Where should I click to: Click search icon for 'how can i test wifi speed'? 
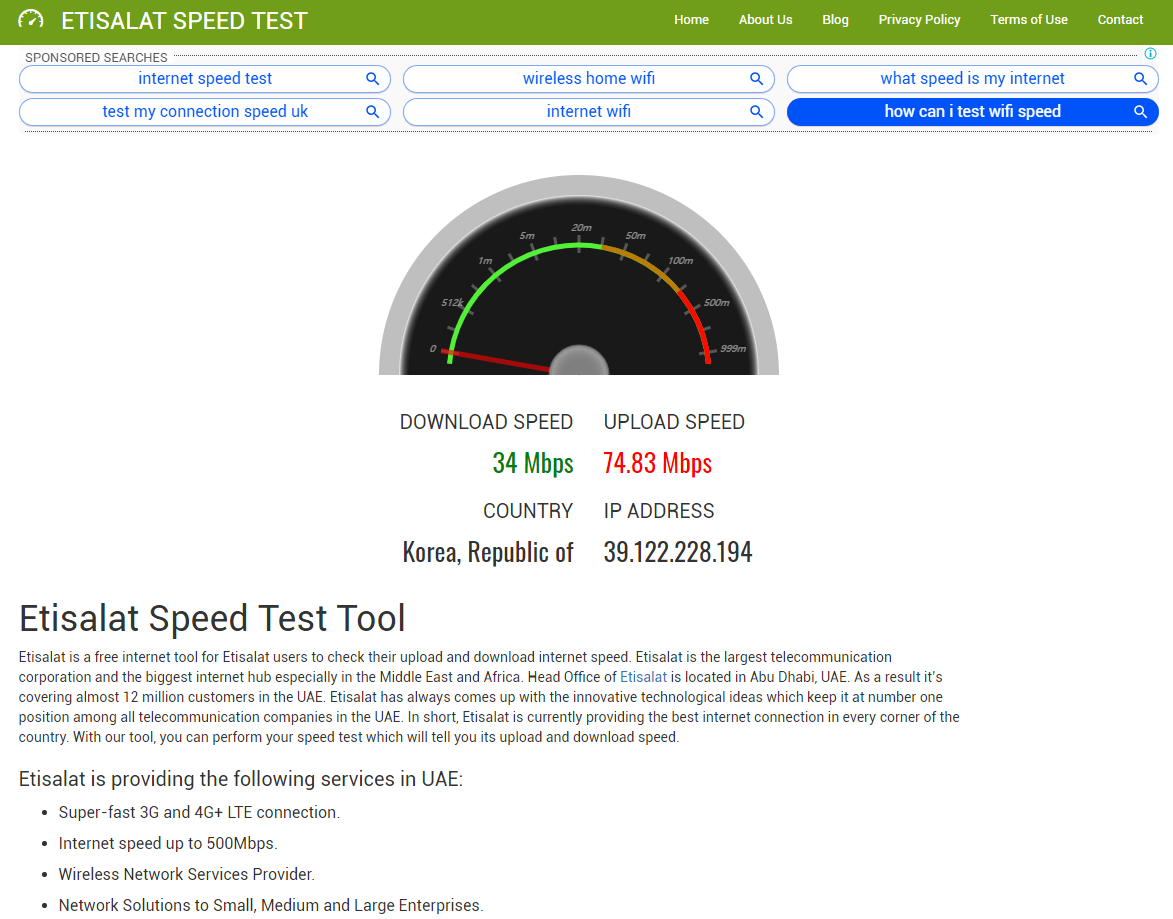click(x=1140, y=112)
